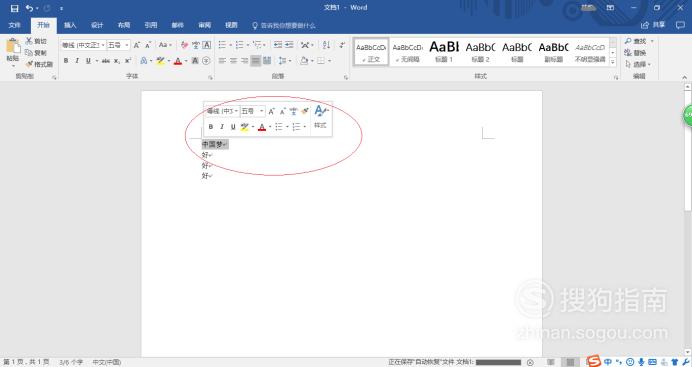Open the phonetic guide (拼音) icon in the ribbon

tap(196, 45)
